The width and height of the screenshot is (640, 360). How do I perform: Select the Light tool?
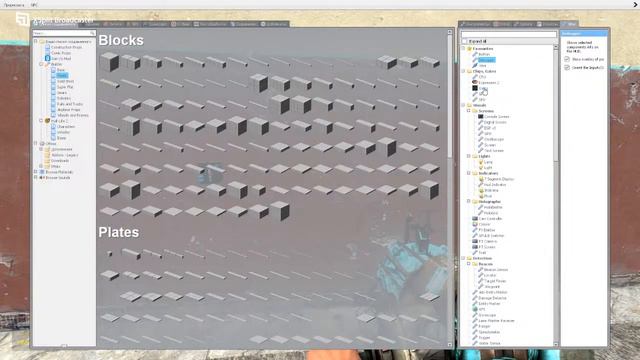488,168
